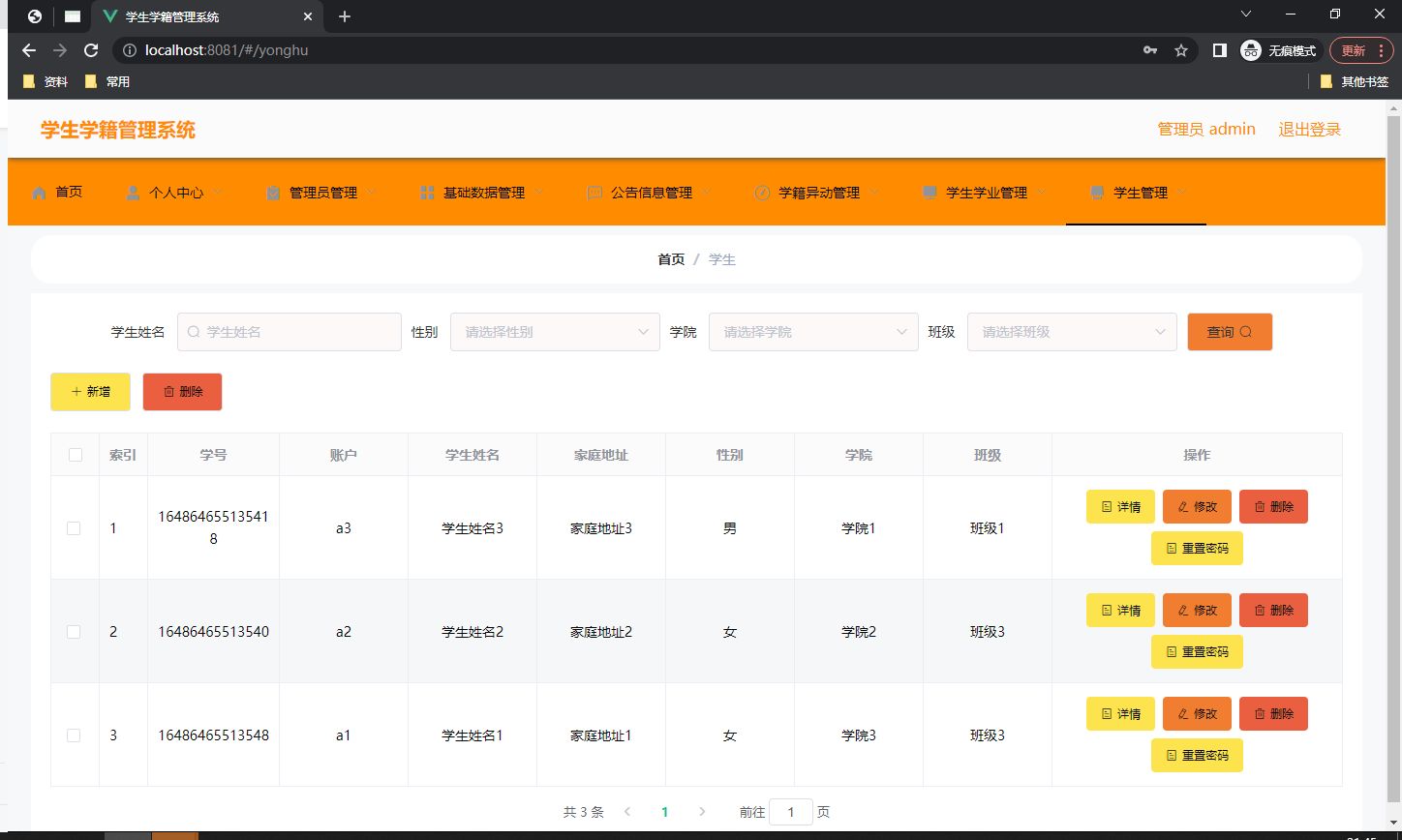Screen dimensions: 1402x840
Task: Open the 请选择学院 dropdown
Action: click(813, 332)
